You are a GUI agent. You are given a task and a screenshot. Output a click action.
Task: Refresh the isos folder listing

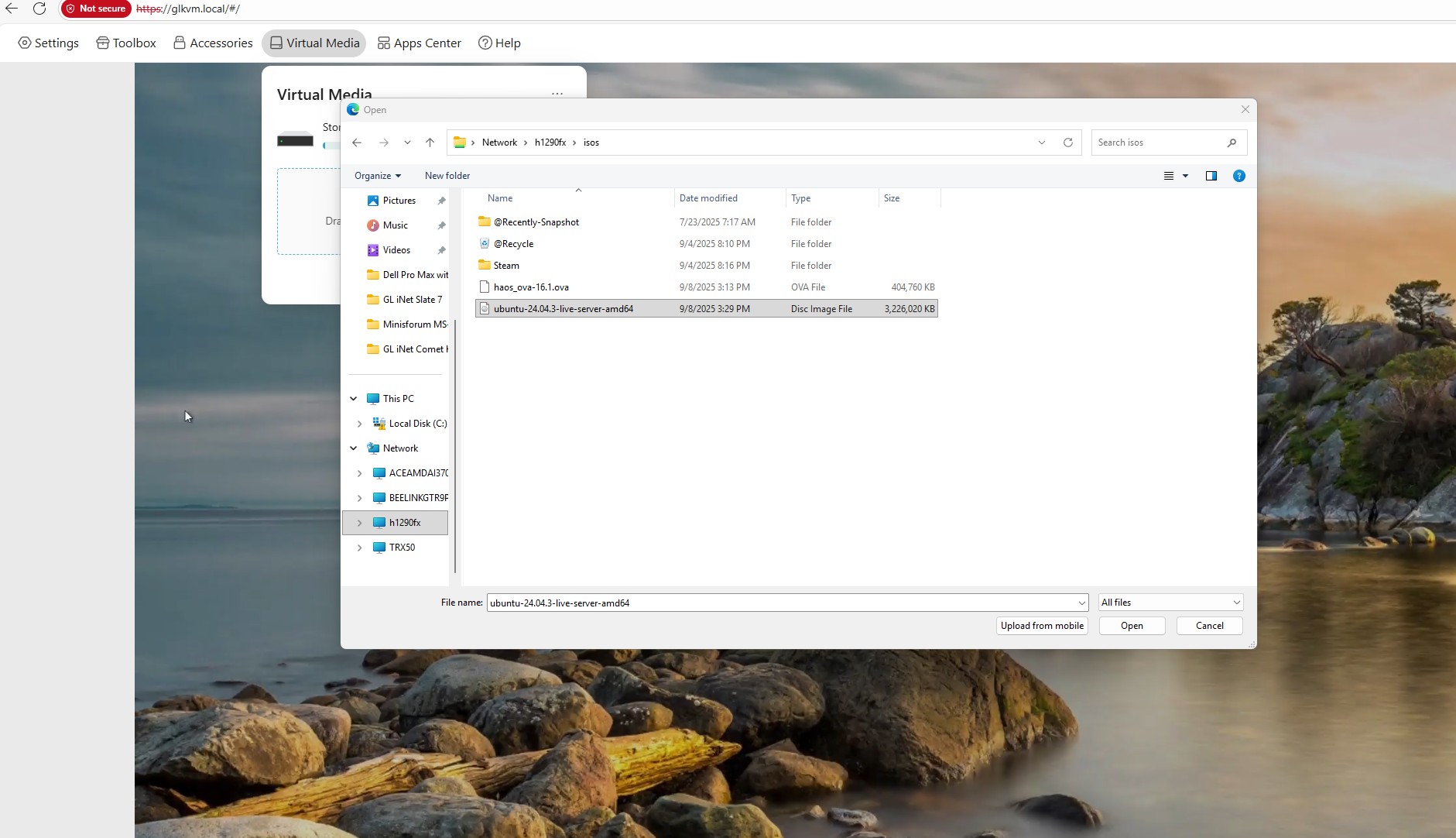[x=1067, y=143]
